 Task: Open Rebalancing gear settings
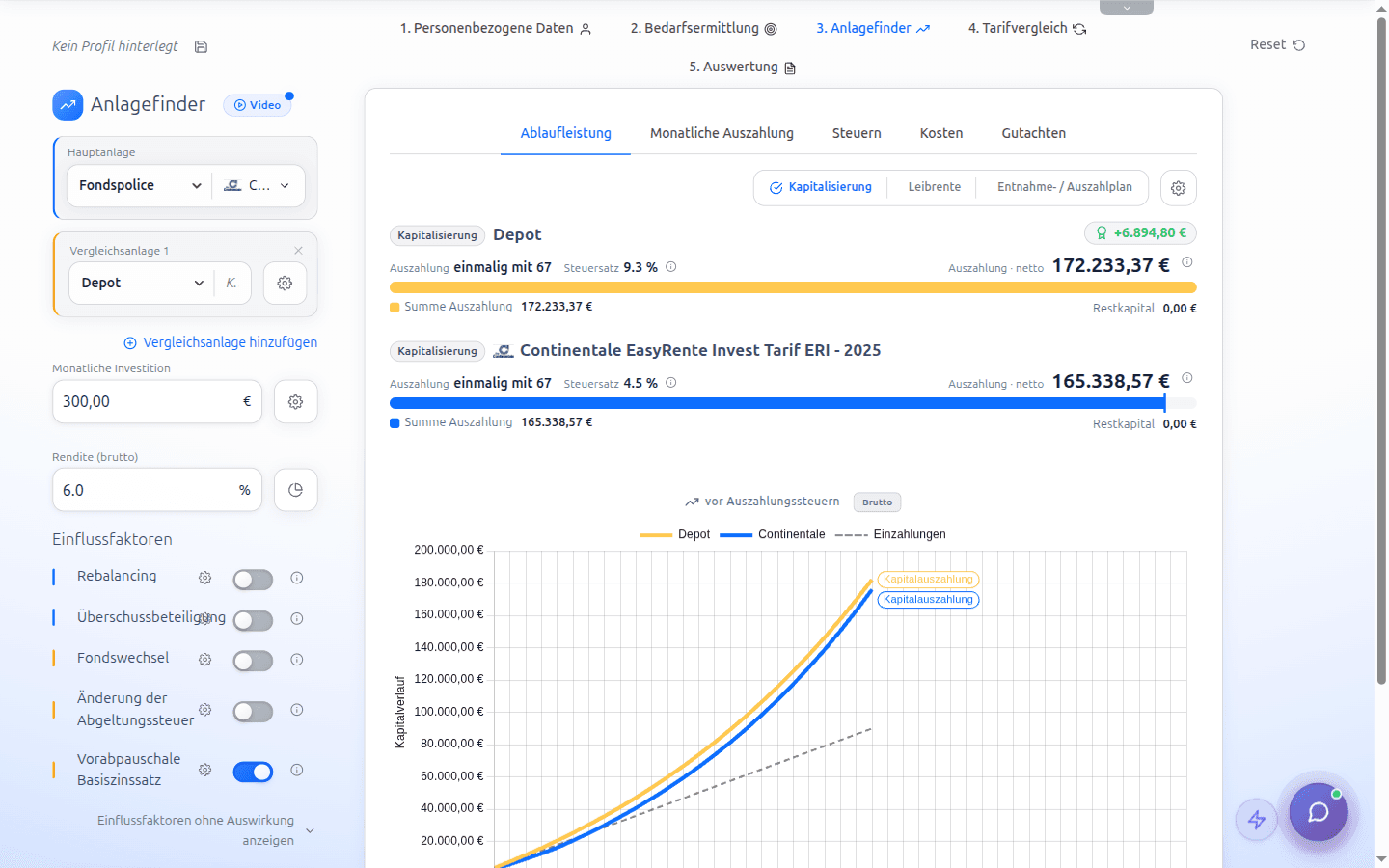pyautogui.click(x=204, y=578)
